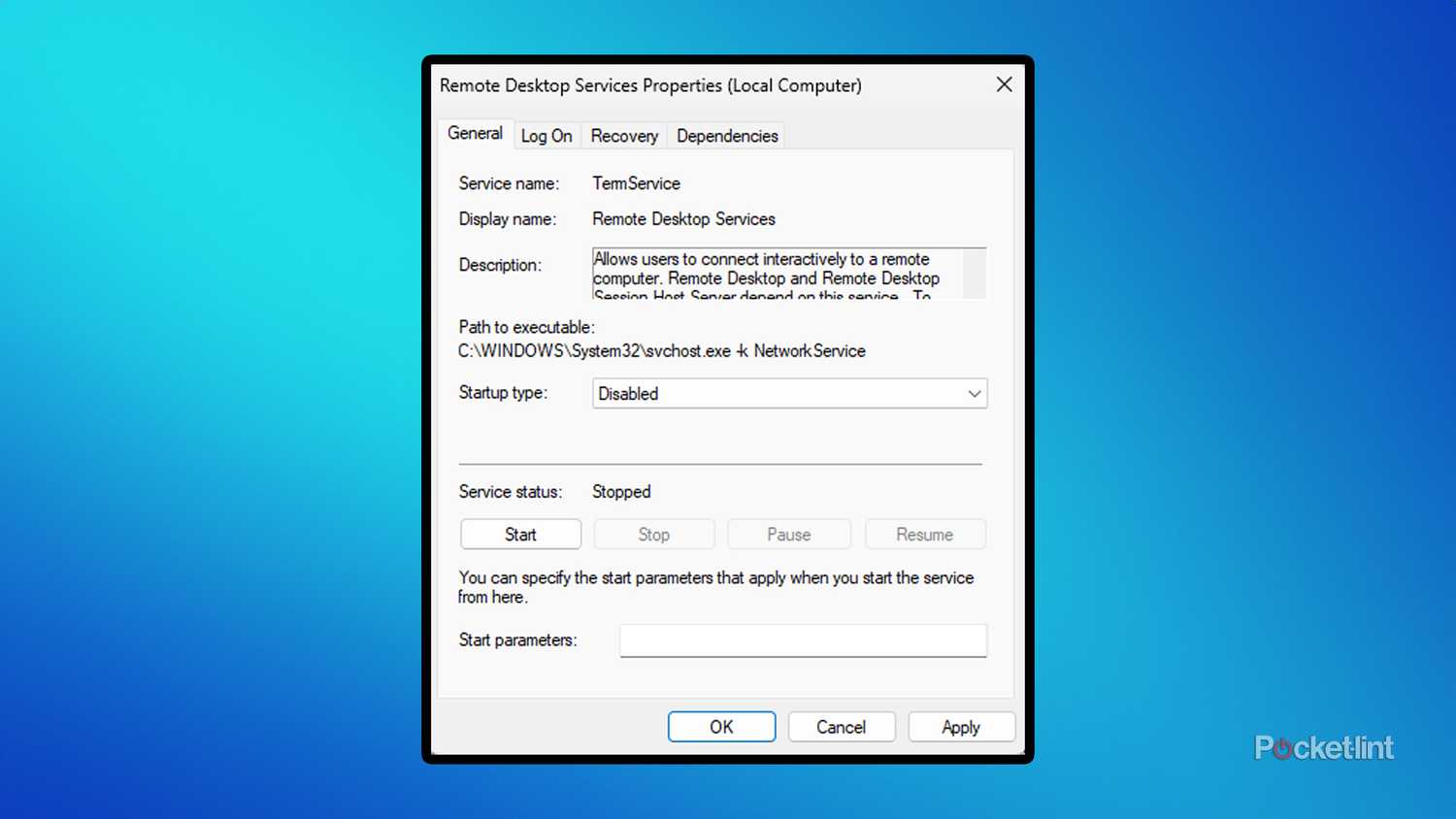This screenshot has height=819, width=1456.
Task: Expand the Startup type dropdown
Action: click(x=789, y=393)
